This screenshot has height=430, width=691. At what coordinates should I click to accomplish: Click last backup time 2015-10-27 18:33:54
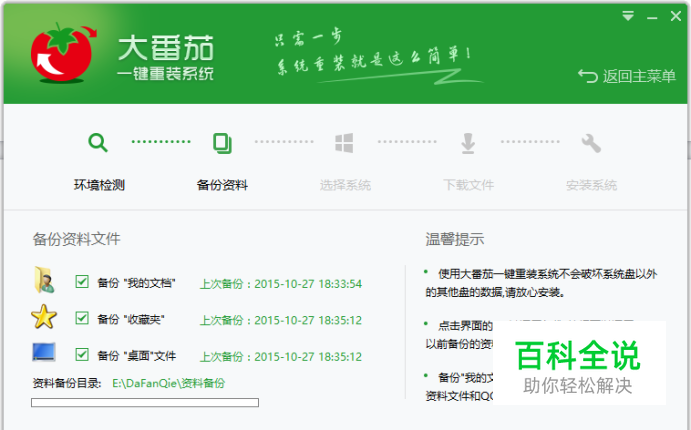point(281,284)
